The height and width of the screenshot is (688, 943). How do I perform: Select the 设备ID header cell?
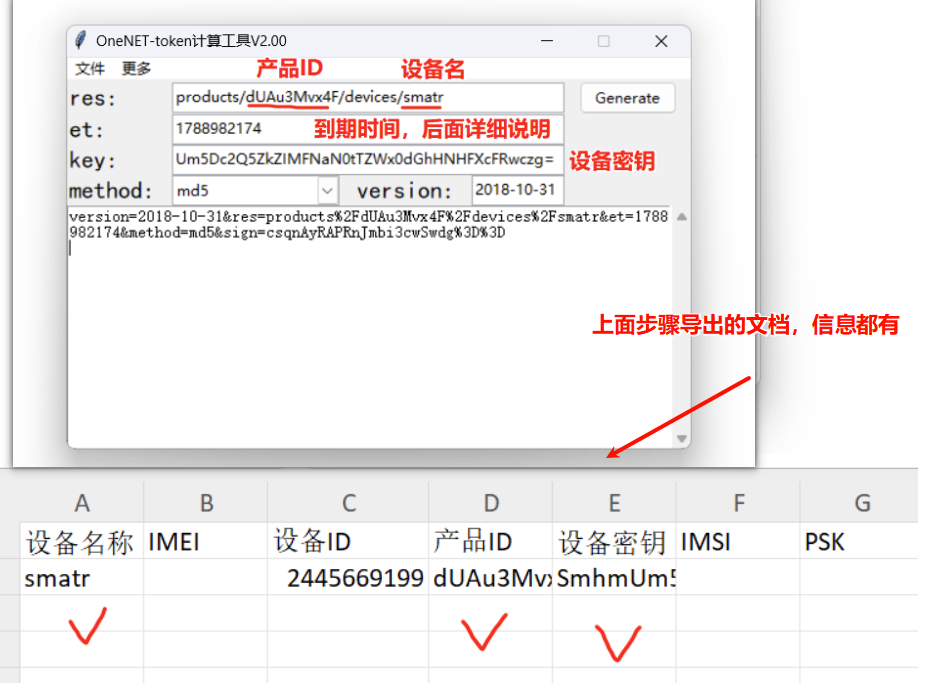click(x=348, y=541)
